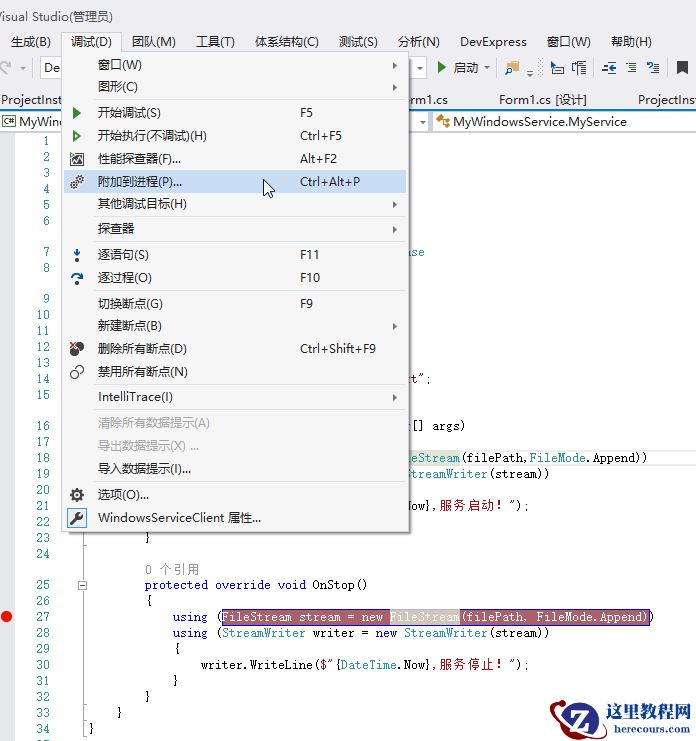696x741 pixels.
Task: Click the Debug configuration combo box field
Action: click(52, 68)
